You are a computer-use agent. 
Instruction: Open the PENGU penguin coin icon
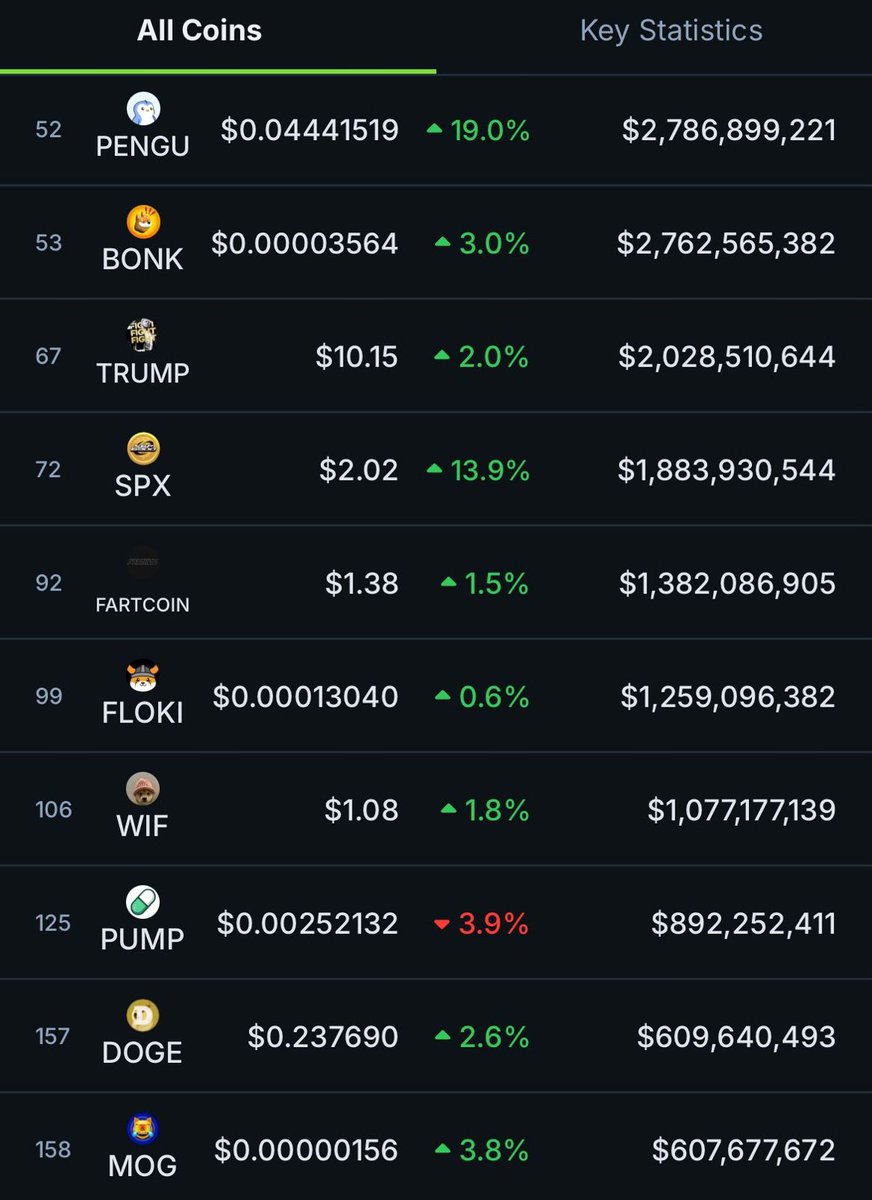click(143, 109)
